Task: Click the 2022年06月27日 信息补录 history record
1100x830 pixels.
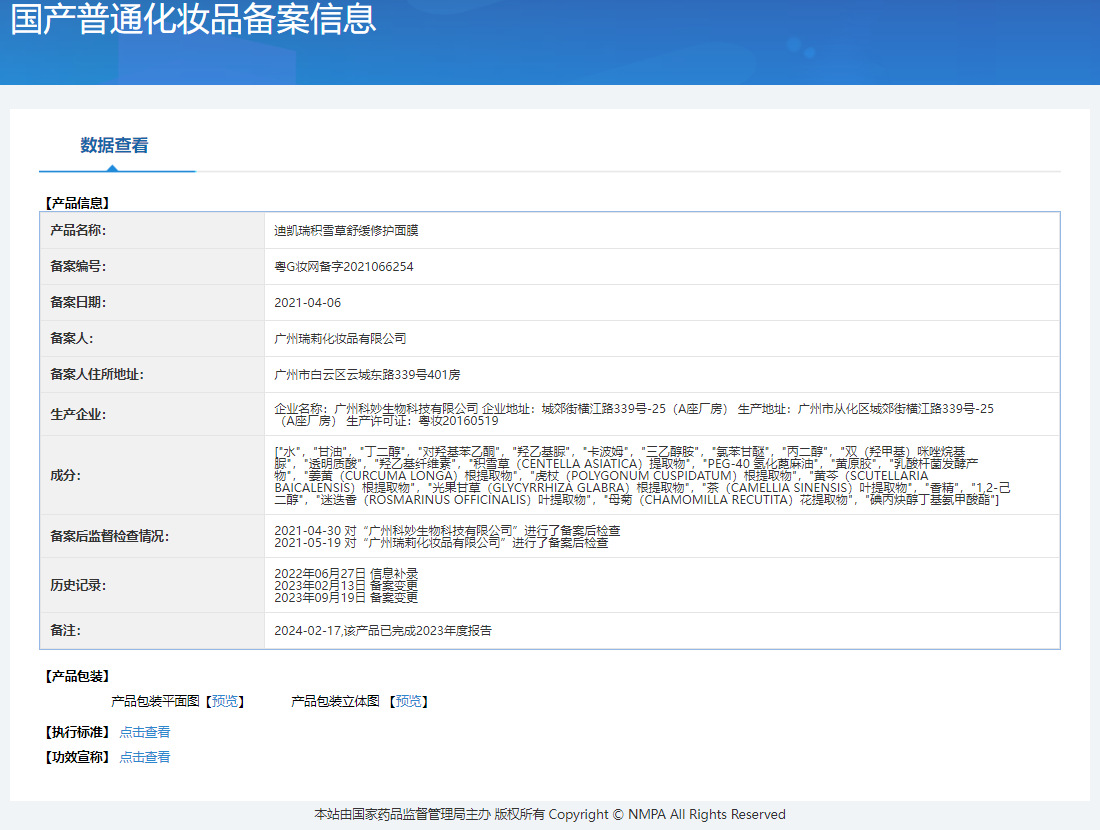Action: click(x=346, y=573)
